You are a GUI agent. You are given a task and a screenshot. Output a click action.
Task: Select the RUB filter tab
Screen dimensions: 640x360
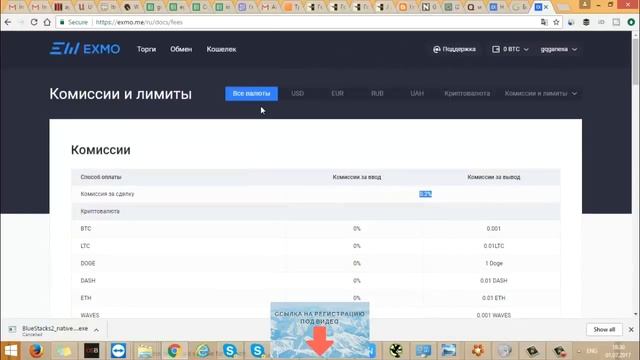point(377,93)
